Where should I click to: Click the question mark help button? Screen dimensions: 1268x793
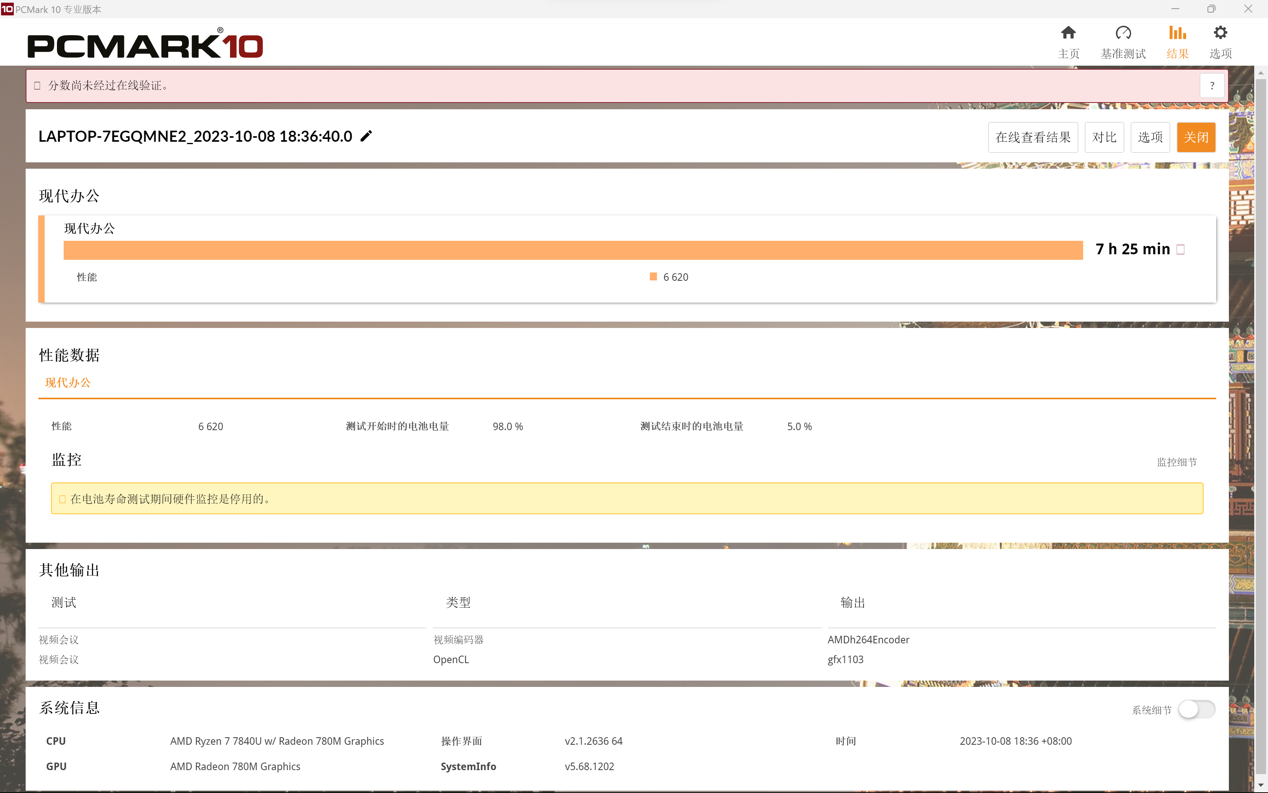pos(1212,86)
